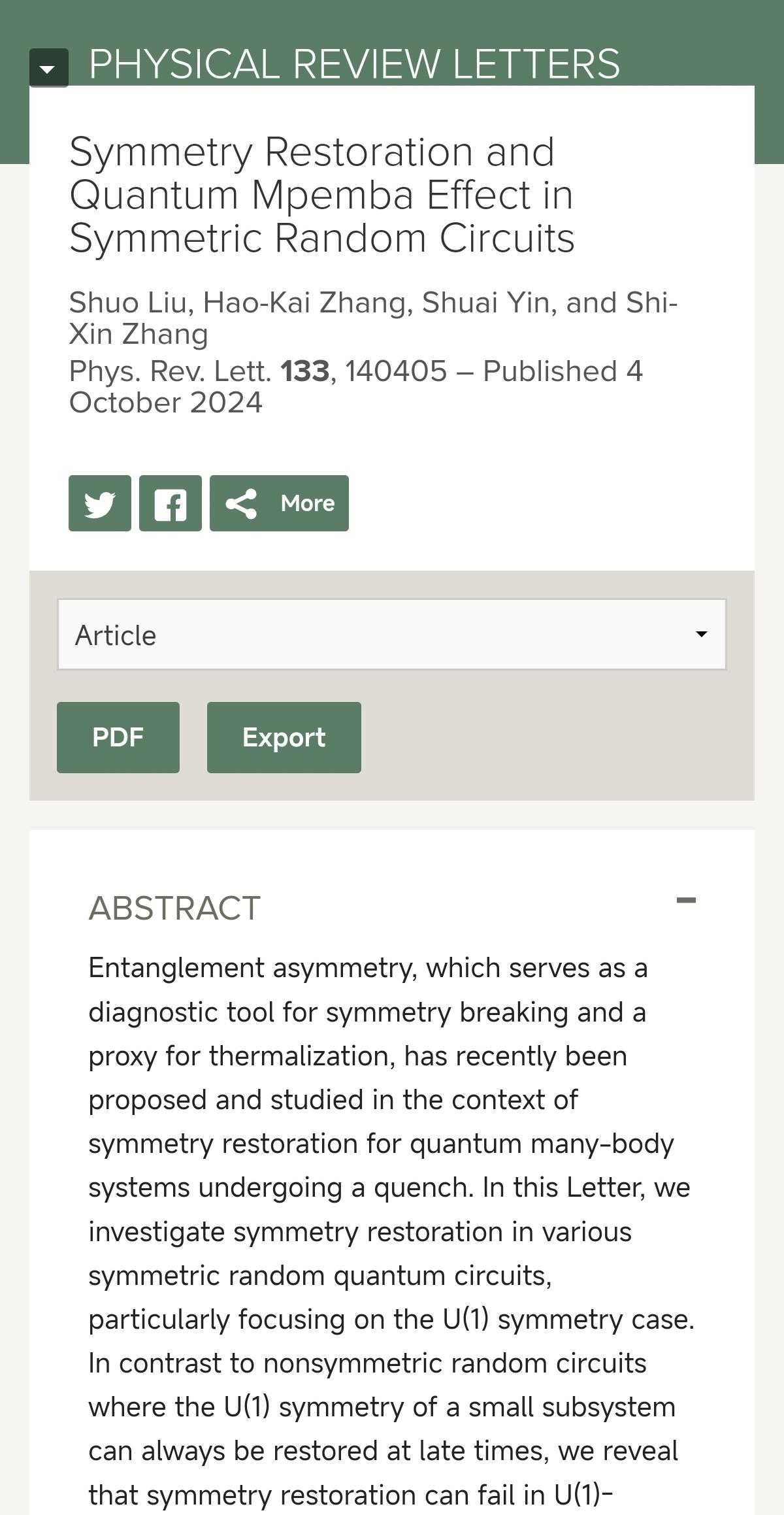Open the Article section dropdown
784x1515 pixels.
(391, 635)
